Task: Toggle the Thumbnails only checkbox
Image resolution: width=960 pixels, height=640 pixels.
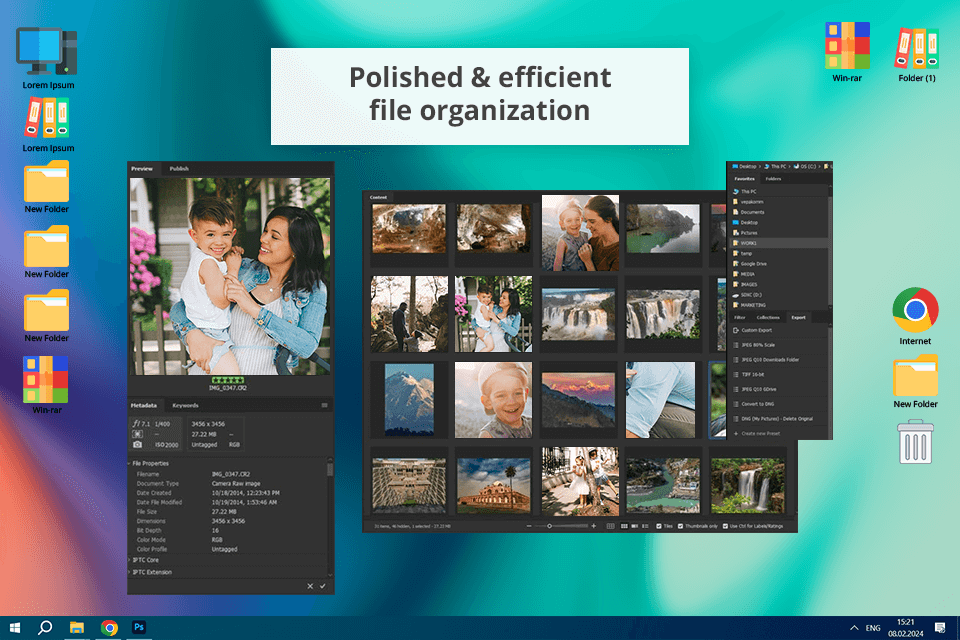Action: pos(682,525)
